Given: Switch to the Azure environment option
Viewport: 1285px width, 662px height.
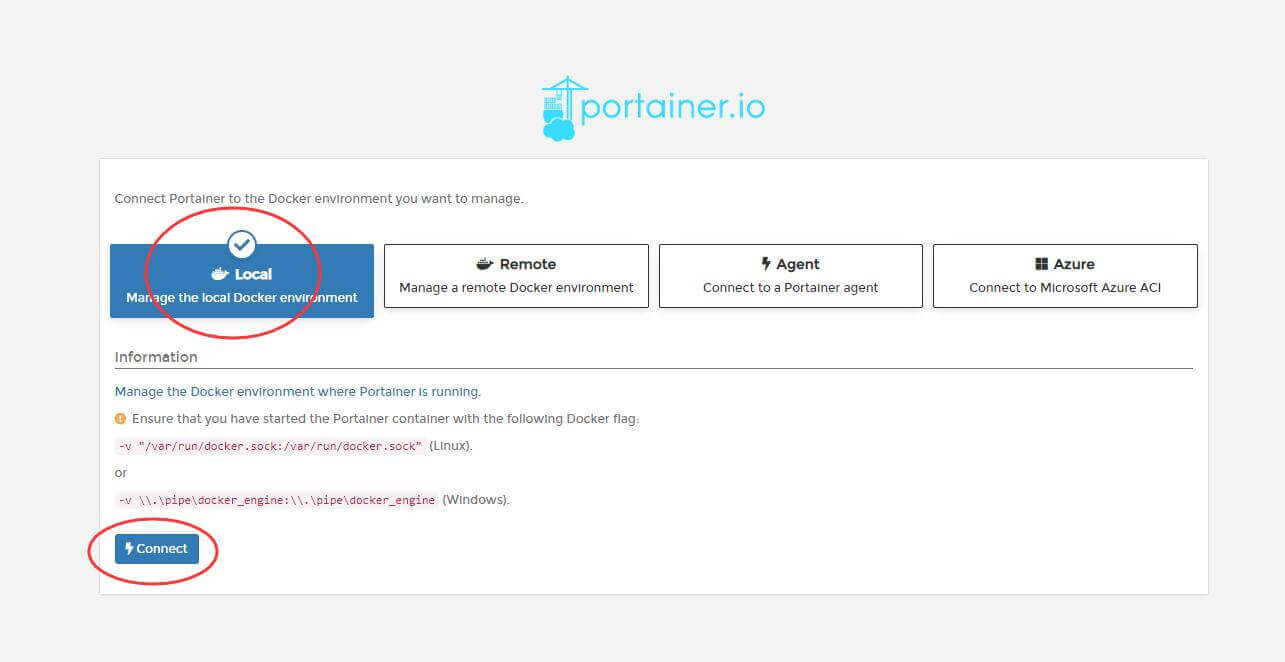Looking at the screenshot, I should point(1065,276).
